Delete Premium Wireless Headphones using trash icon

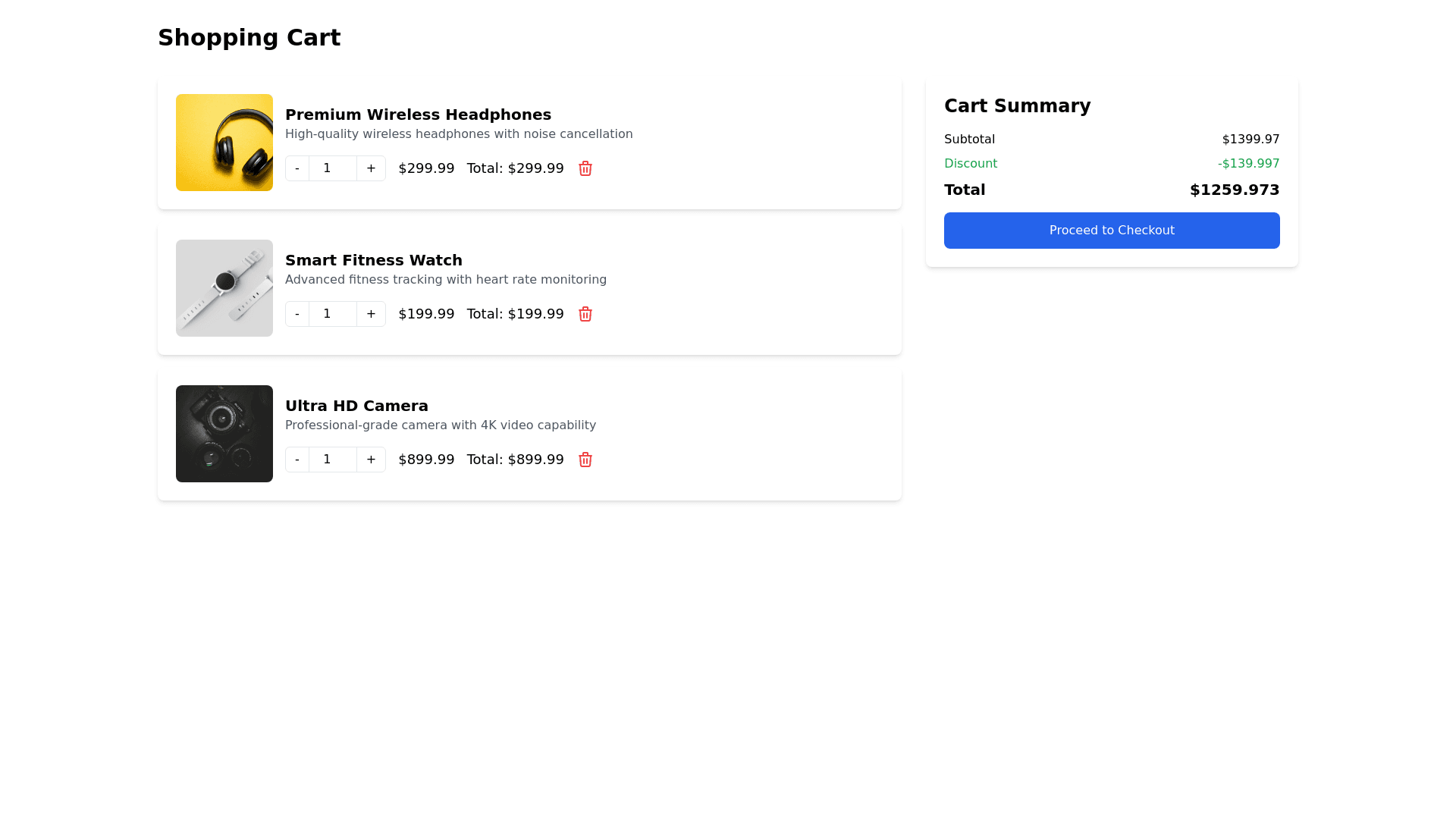pyautogui.click(x=585, y=168)
